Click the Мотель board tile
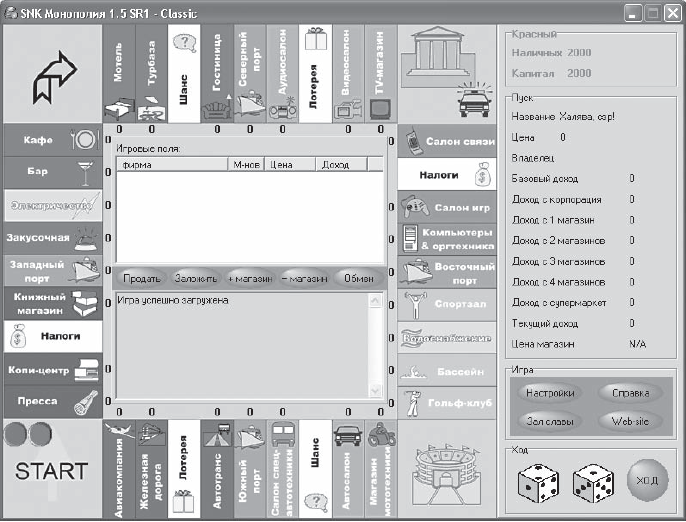686x522 pixels. 119,74
